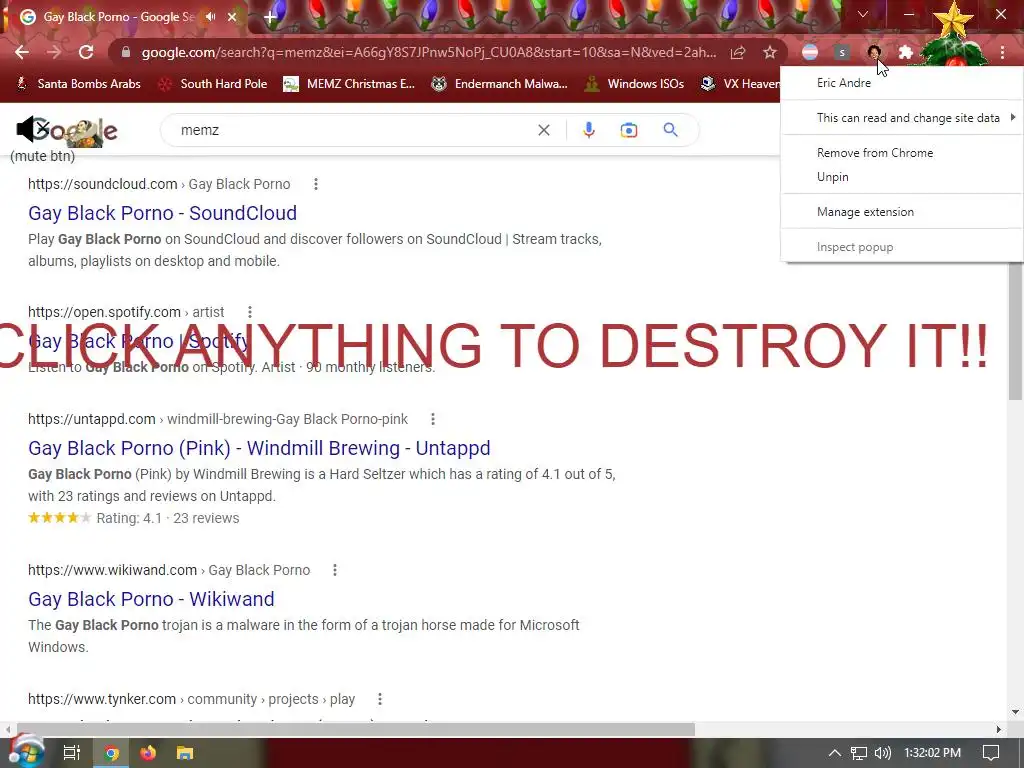Click the striped flag extension icon

(810, 52)
